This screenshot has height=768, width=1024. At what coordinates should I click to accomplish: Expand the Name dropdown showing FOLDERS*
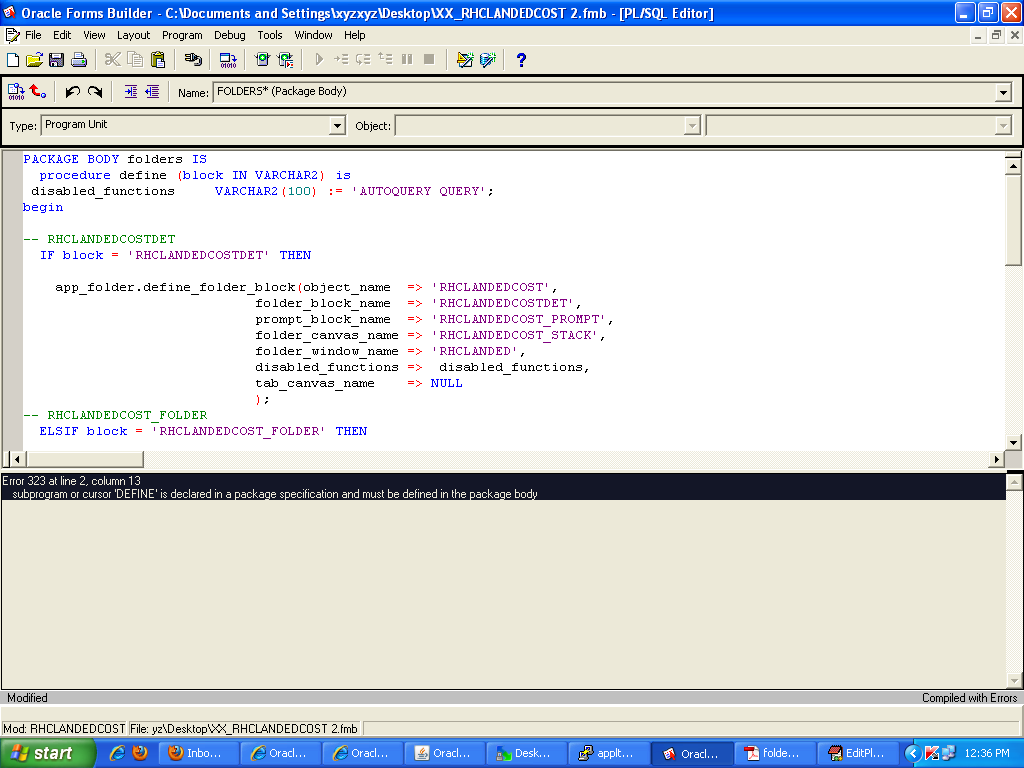1004,93
